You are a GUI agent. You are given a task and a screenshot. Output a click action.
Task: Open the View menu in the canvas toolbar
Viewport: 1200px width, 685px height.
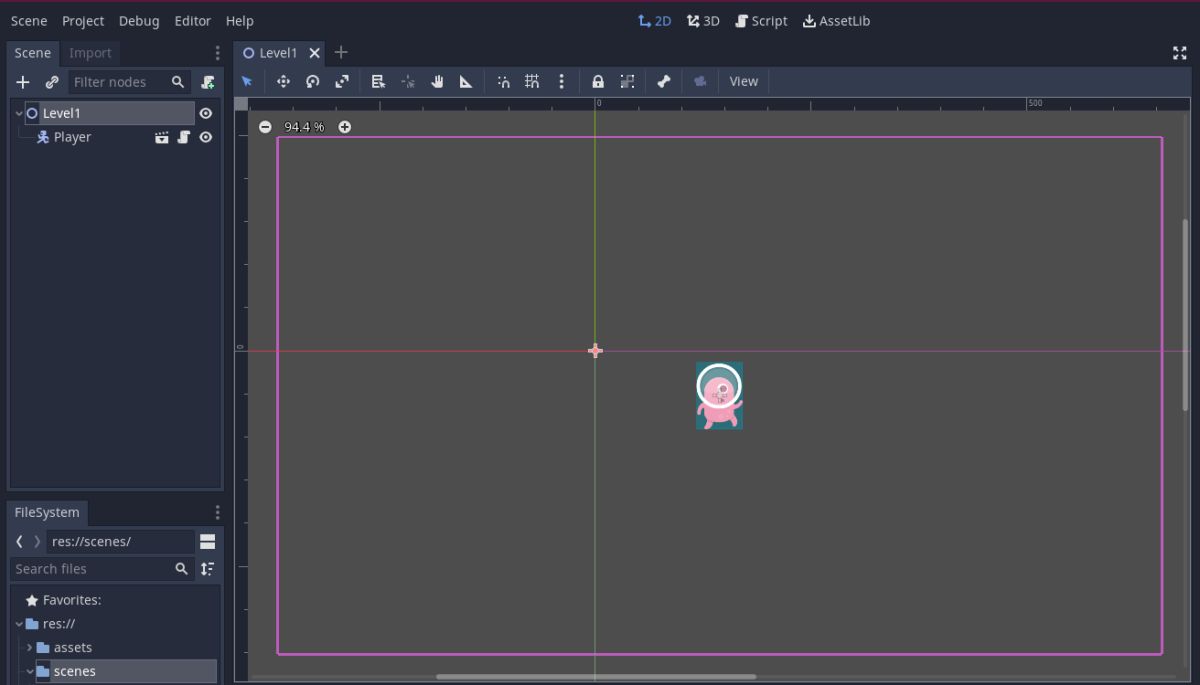744,81
